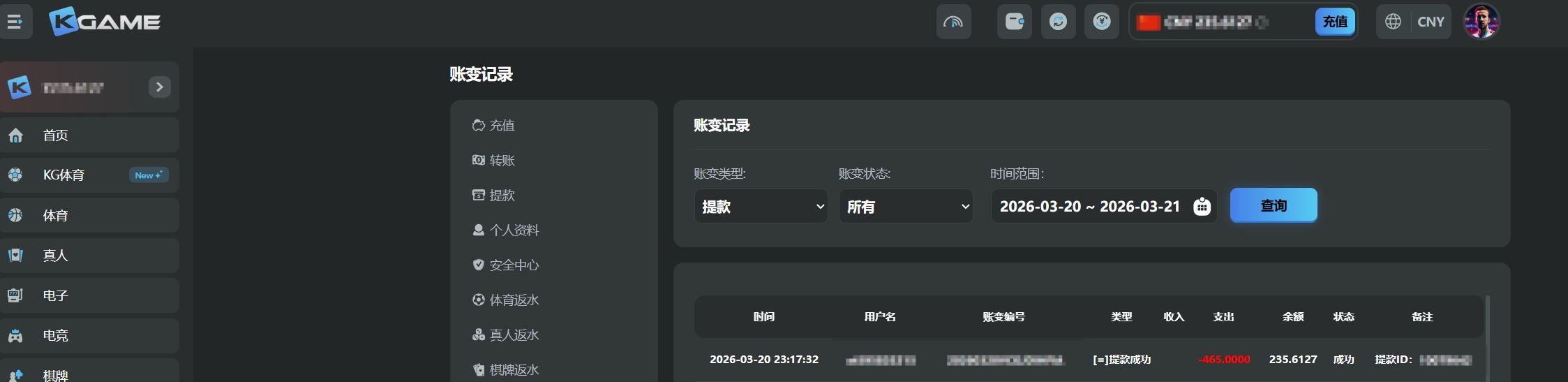Open the calendar date picker icon

point(1202,207)
